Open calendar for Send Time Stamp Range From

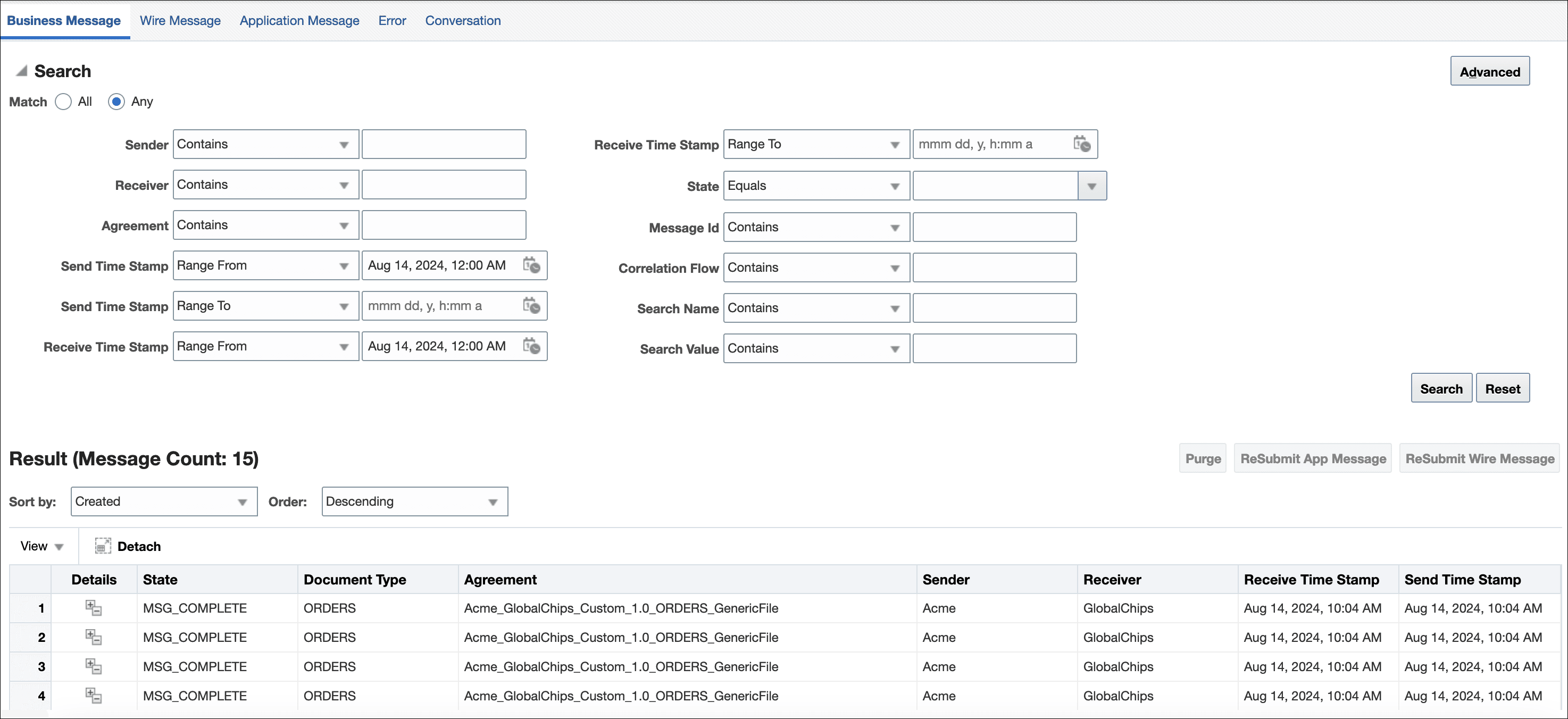[x=531, y=265]
